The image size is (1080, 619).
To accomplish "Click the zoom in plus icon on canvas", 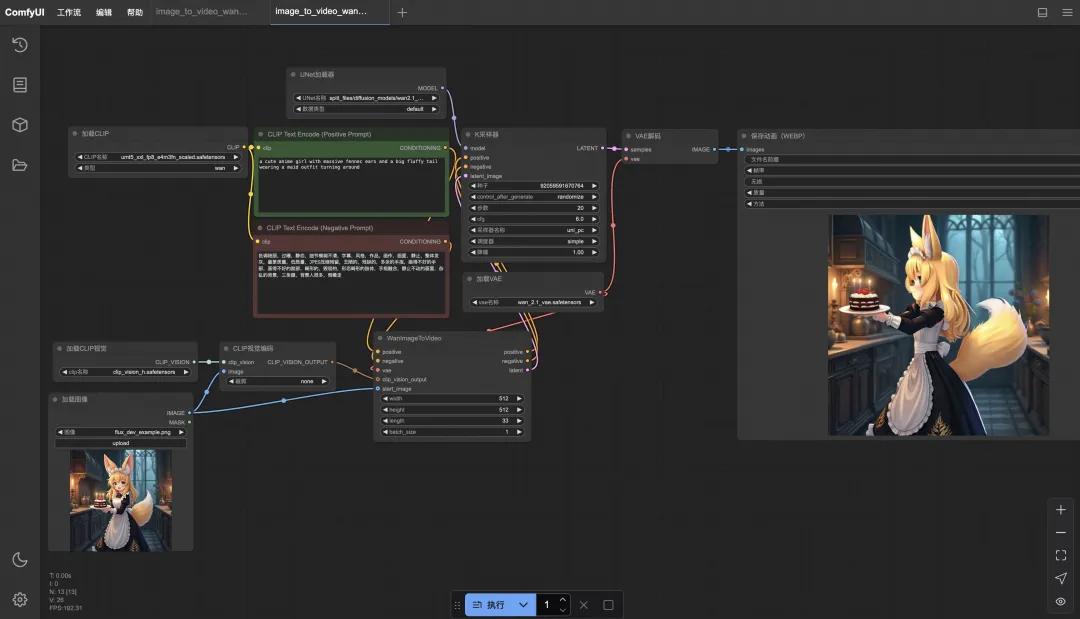I will 1061,509.
